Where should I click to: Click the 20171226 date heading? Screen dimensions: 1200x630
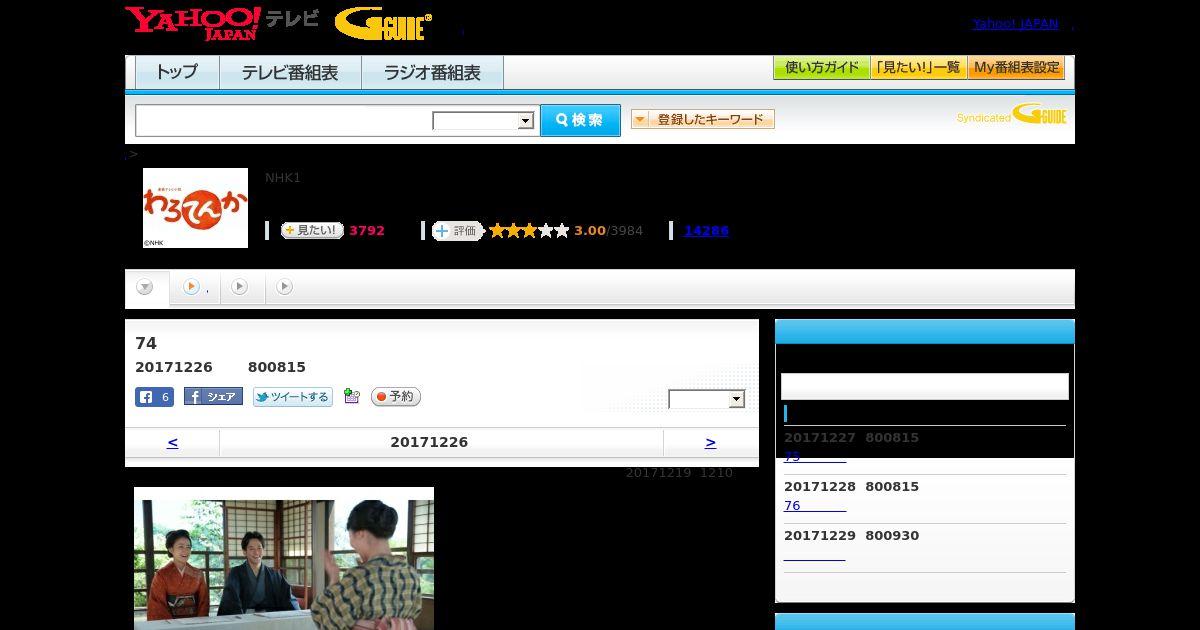(429, 442)
